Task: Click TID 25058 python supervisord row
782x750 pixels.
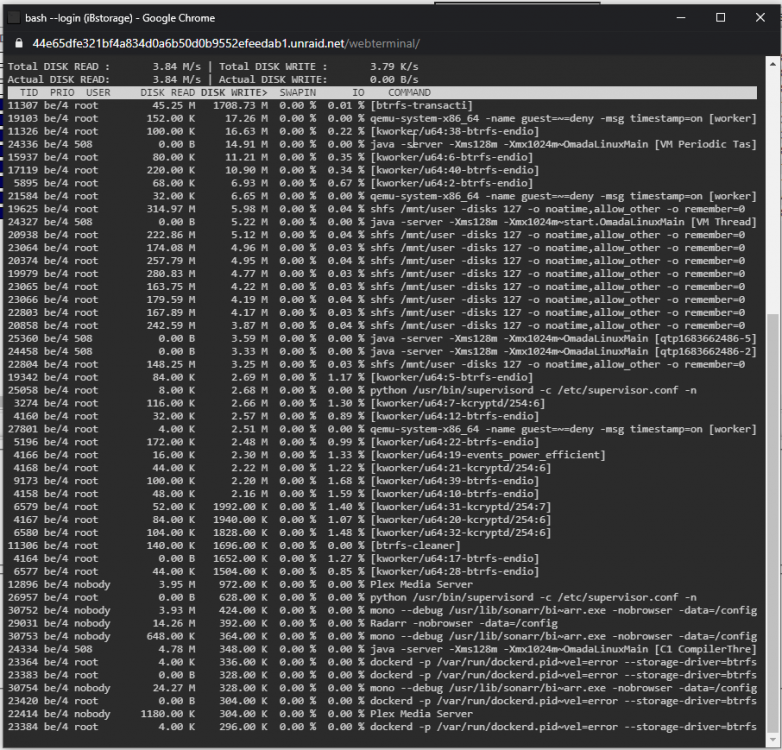Action: pos(352,390)
